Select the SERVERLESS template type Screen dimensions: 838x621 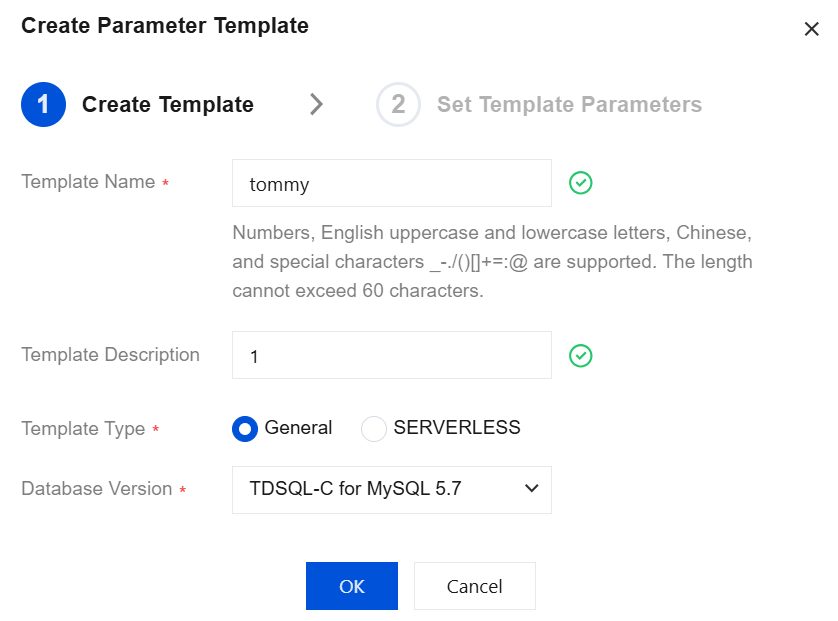[x=373, y=429]
